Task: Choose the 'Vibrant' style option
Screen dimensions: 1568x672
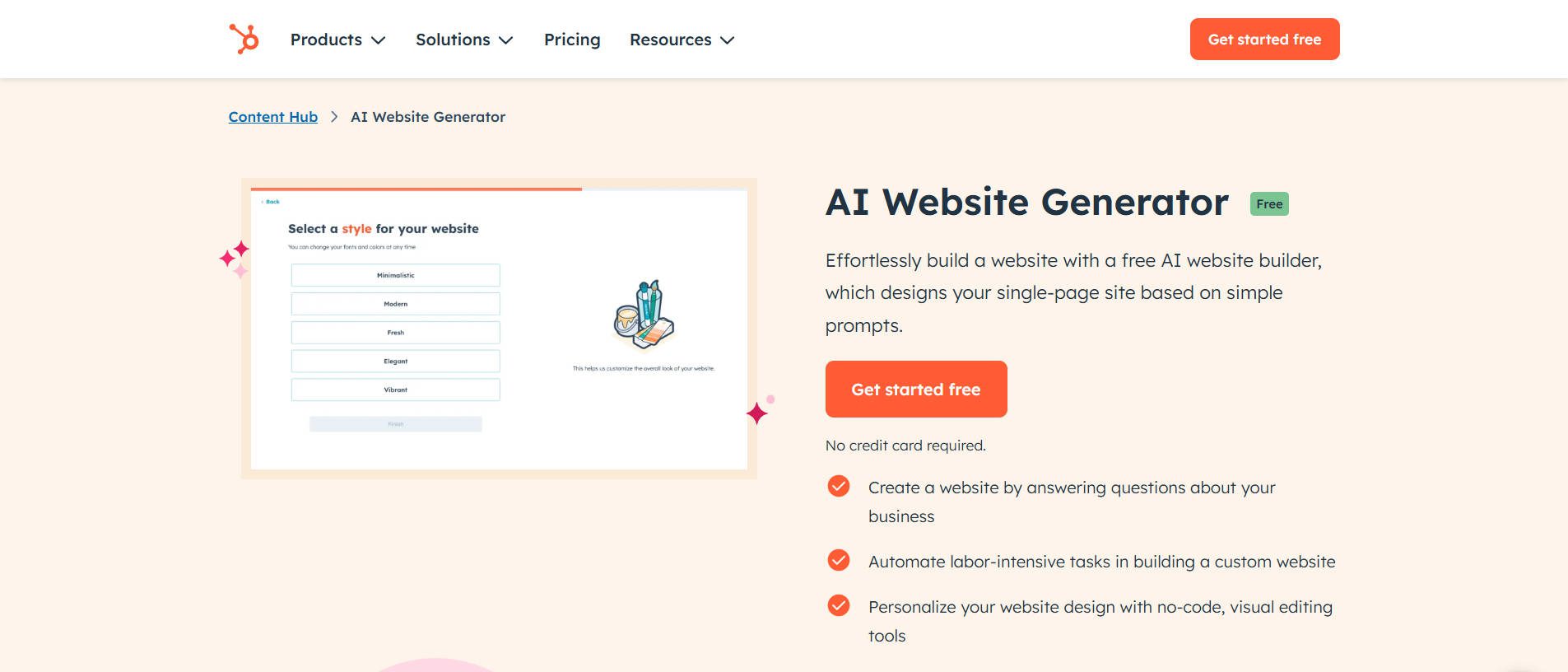Action: 395,389
